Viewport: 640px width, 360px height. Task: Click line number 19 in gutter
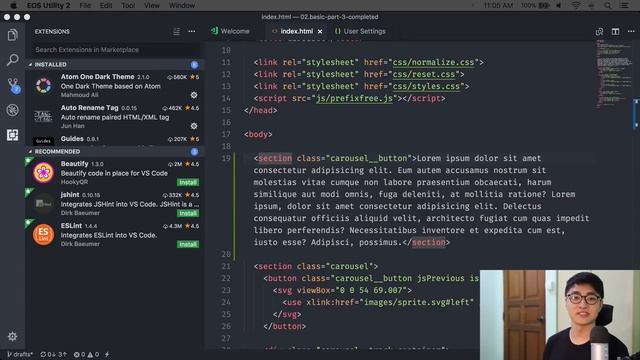coord(226,158)
